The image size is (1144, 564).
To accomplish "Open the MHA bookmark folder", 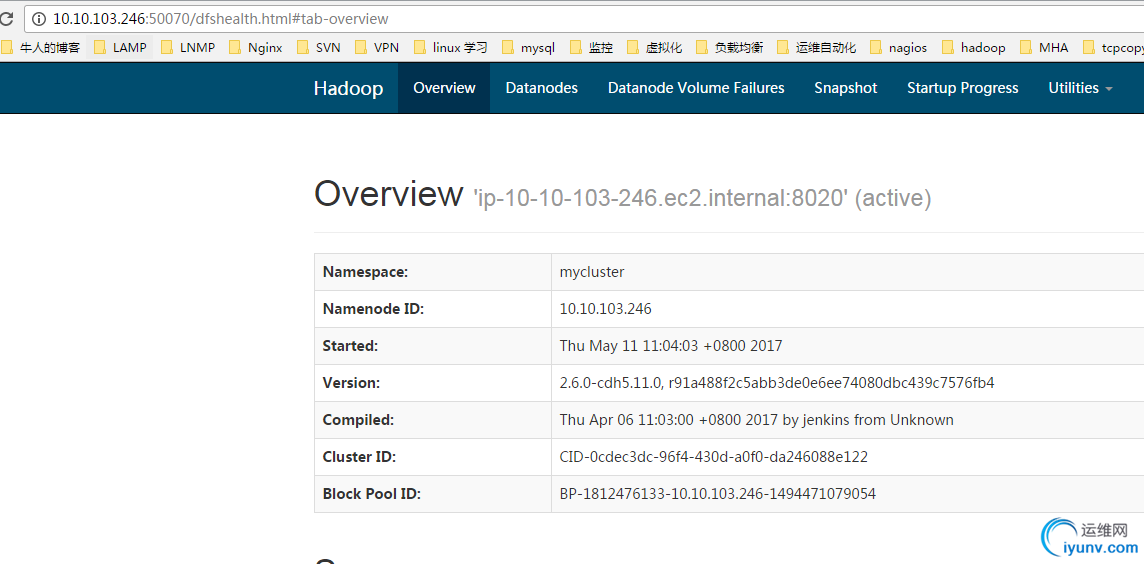I will (x=1045, y=47).
